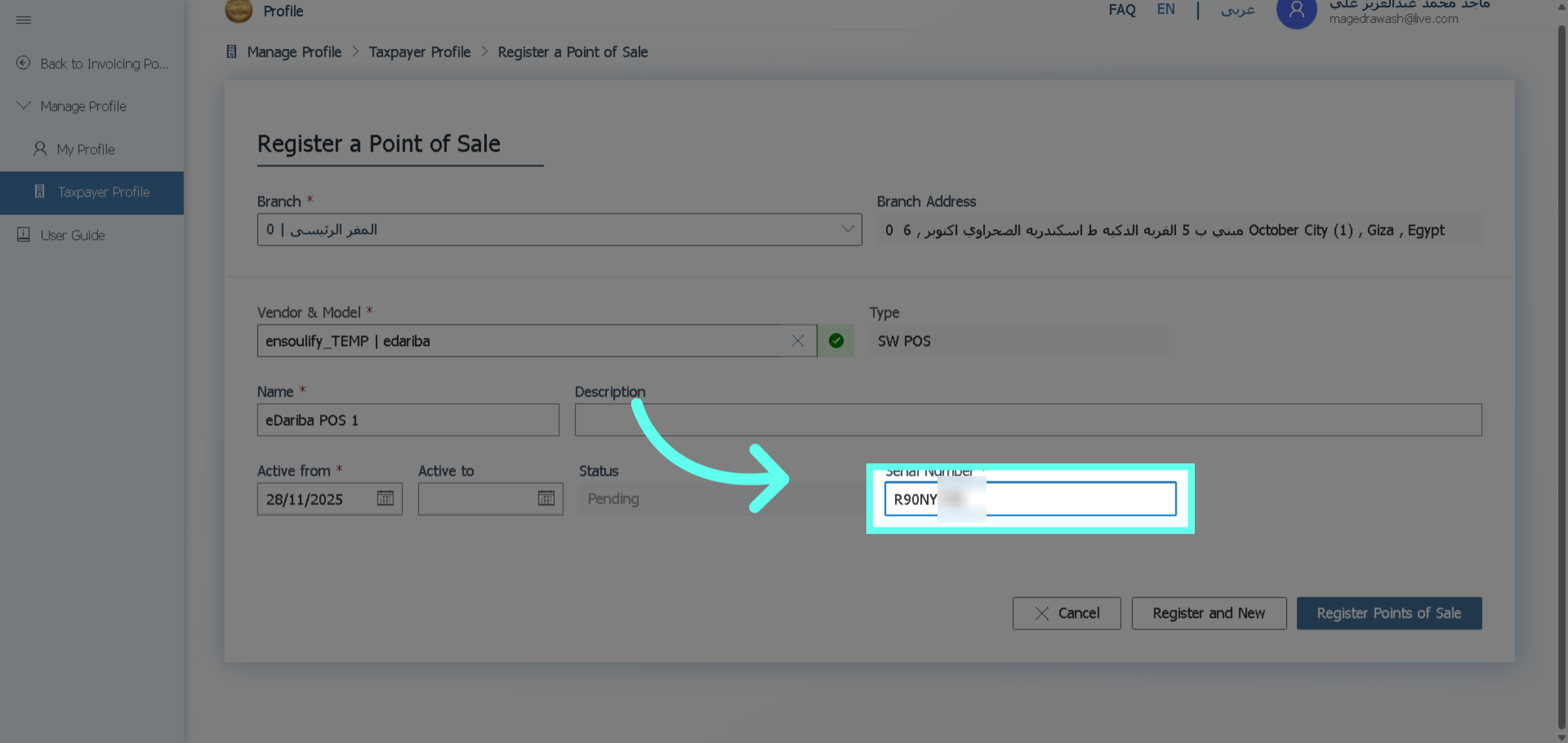
Task: Switch language to Arabic
Action: pos(1237,10)
